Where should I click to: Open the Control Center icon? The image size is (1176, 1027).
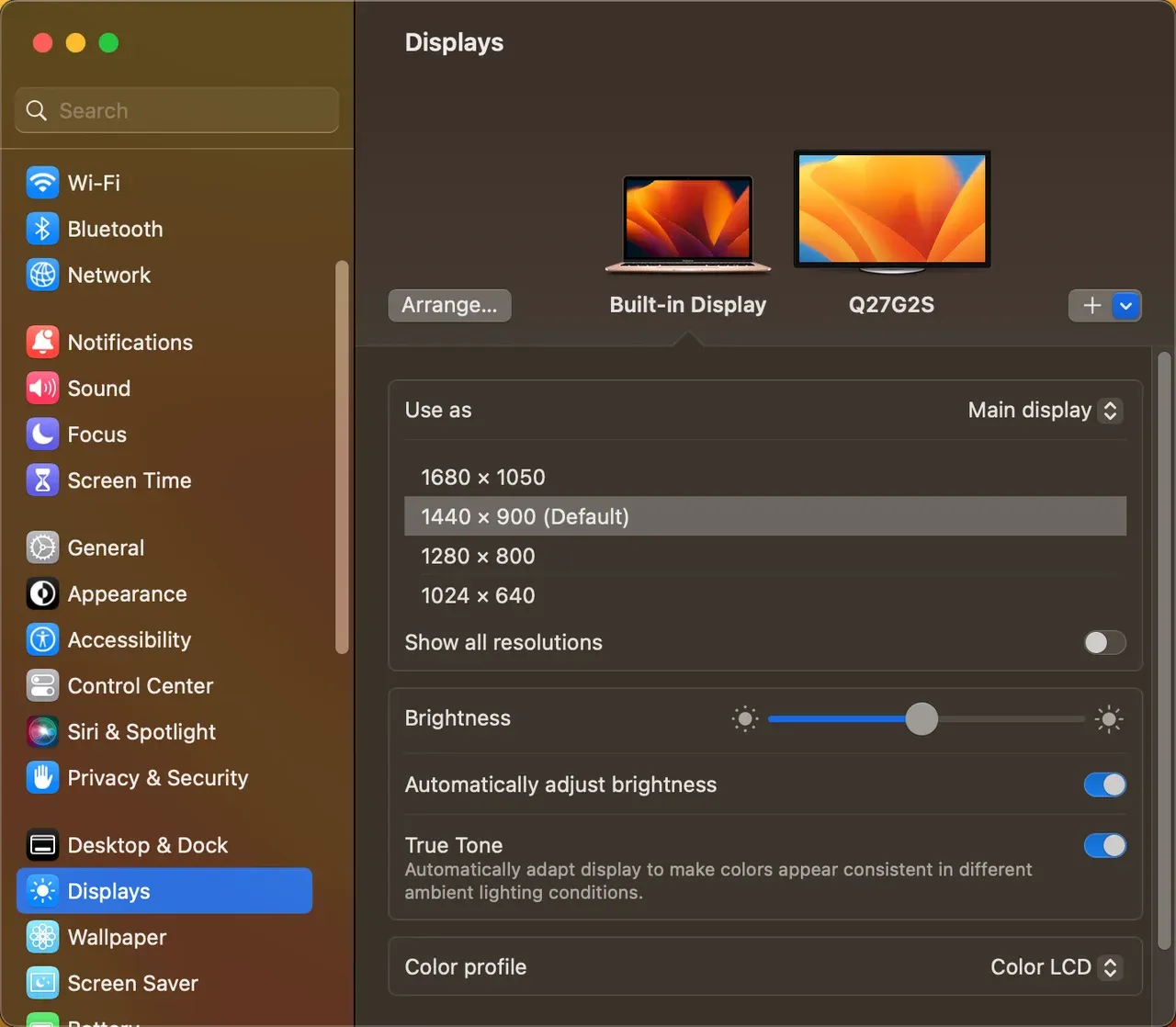click(x=42, y=685)
